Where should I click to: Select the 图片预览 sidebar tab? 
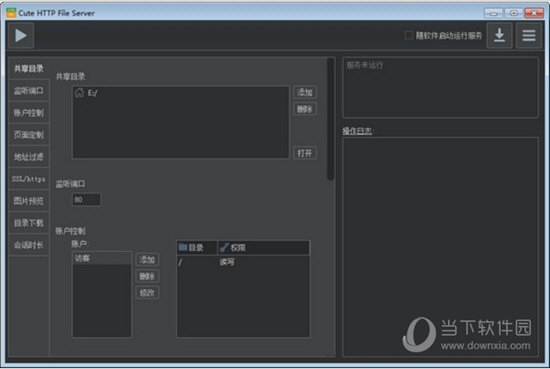point(29,201)
